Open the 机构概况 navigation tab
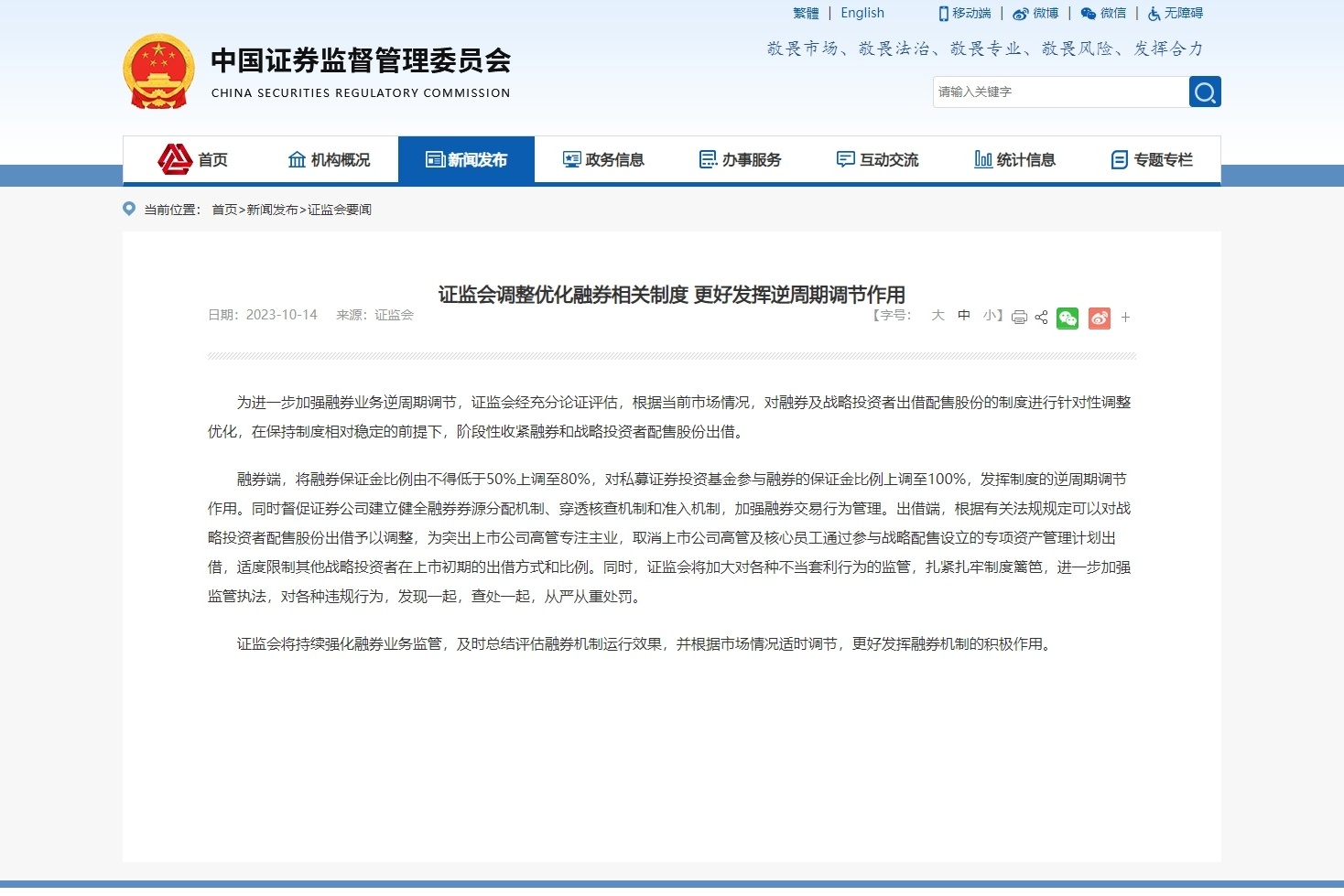The image size is (1344, 896). (329, 160)
